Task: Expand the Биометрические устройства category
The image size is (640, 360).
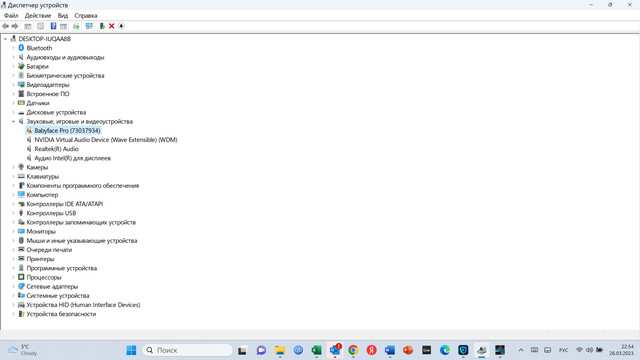Action: (13, 76)
